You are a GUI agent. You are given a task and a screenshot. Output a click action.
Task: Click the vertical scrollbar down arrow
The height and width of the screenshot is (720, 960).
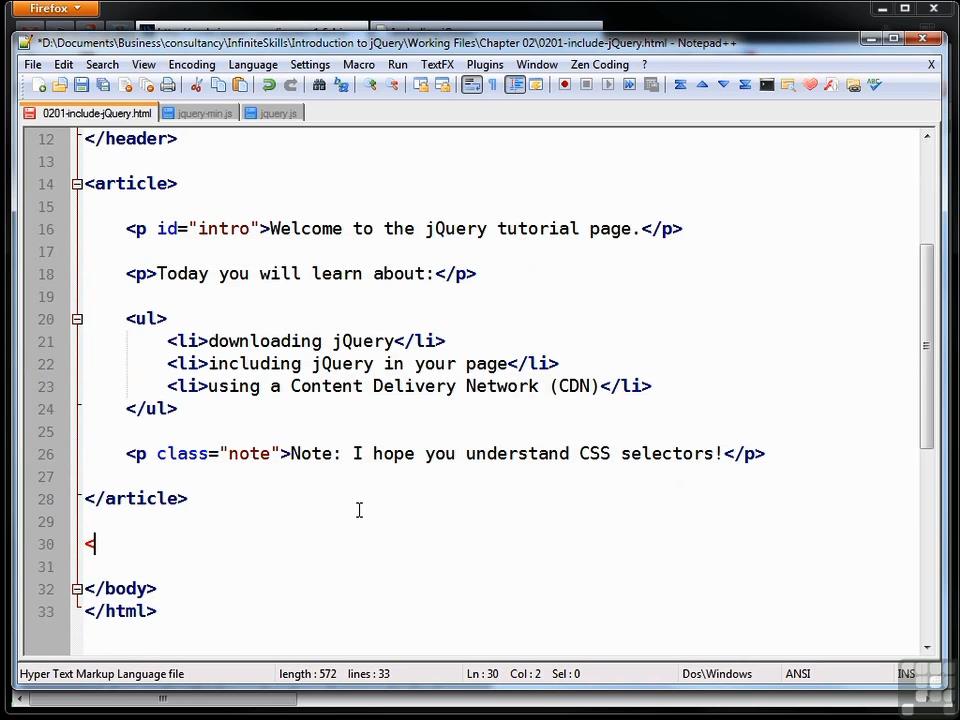pyautogui.click(x=927, y=647)
